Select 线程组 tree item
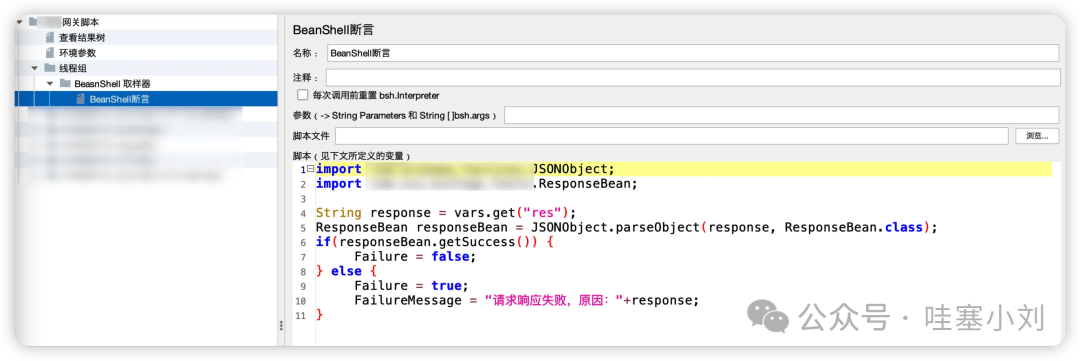Viewport: 1080px width, 361px height. 72,68
